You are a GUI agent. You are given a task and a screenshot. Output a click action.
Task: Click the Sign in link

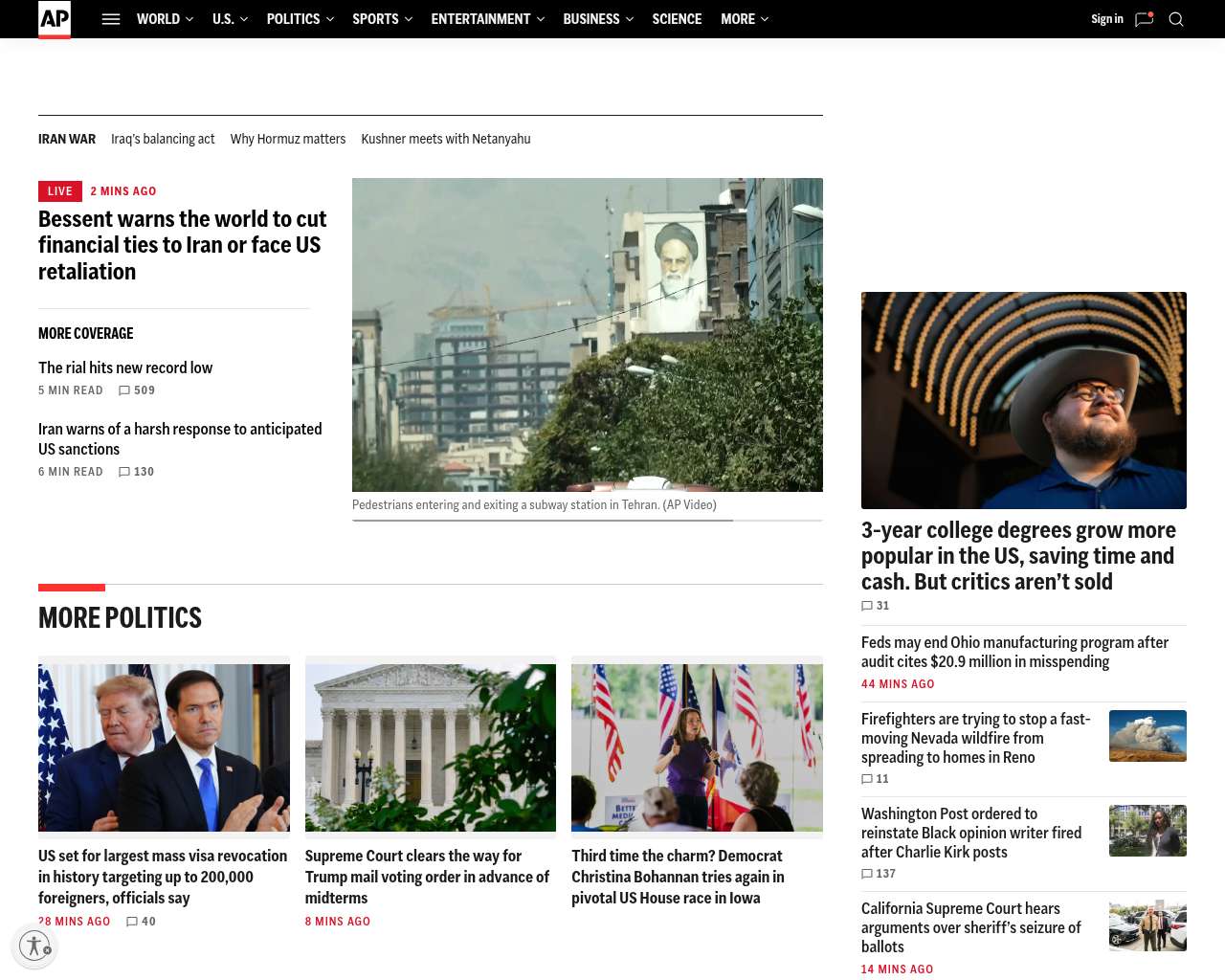[x=1107, y=19]
